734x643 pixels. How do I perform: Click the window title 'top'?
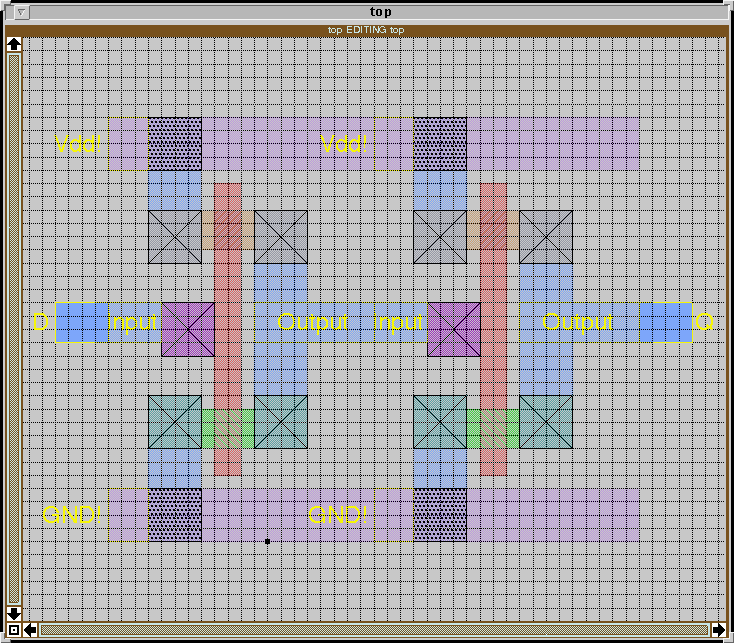tap(381, 11)
